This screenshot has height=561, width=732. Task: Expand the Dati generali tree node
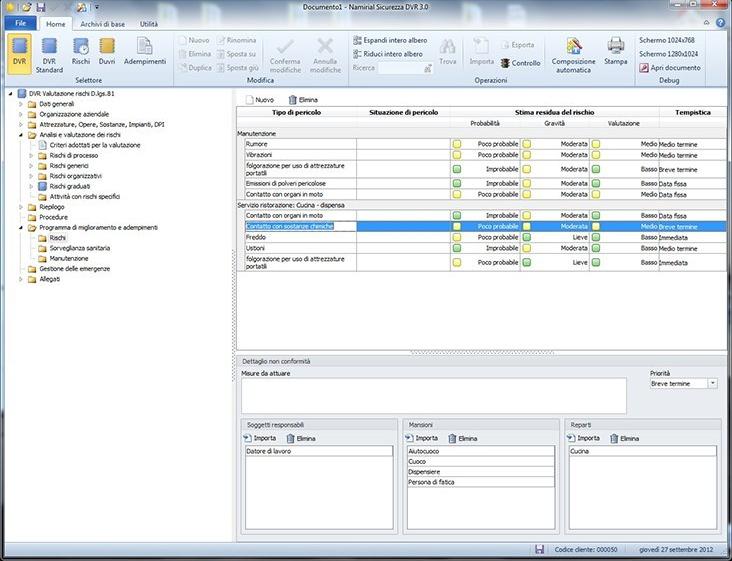(x=20, y=104)
